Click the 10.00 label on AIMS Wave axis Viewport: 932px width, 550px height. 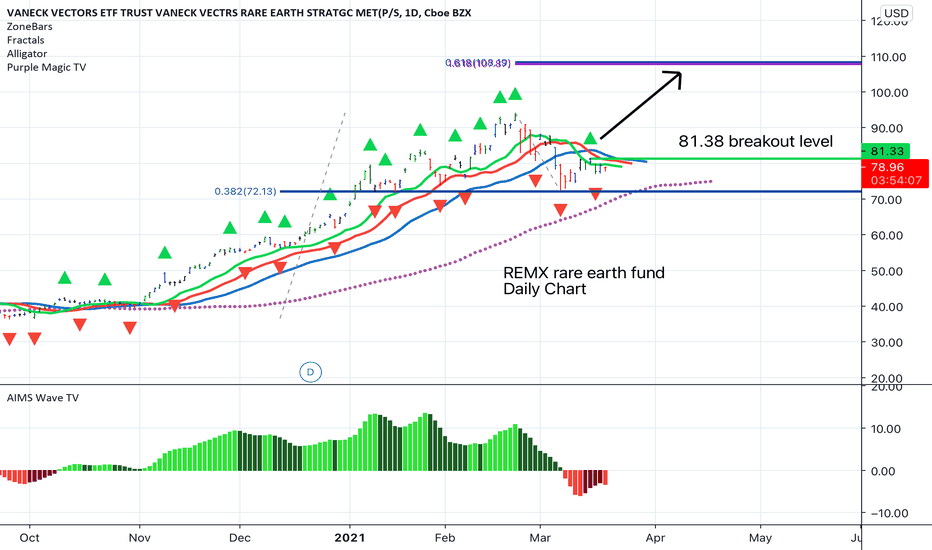(886, 429)
